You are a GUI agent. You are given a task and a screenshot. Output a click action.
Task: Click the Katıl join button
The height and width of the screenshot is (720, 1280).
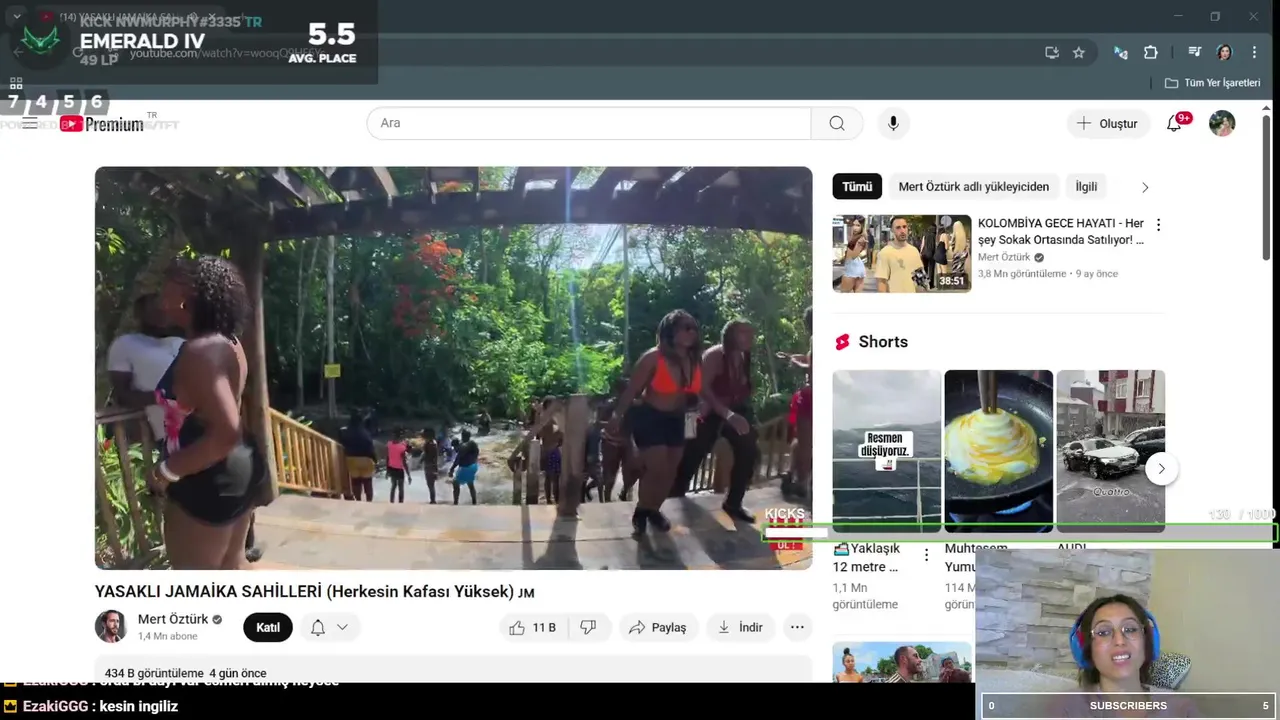tap(268, 627)
